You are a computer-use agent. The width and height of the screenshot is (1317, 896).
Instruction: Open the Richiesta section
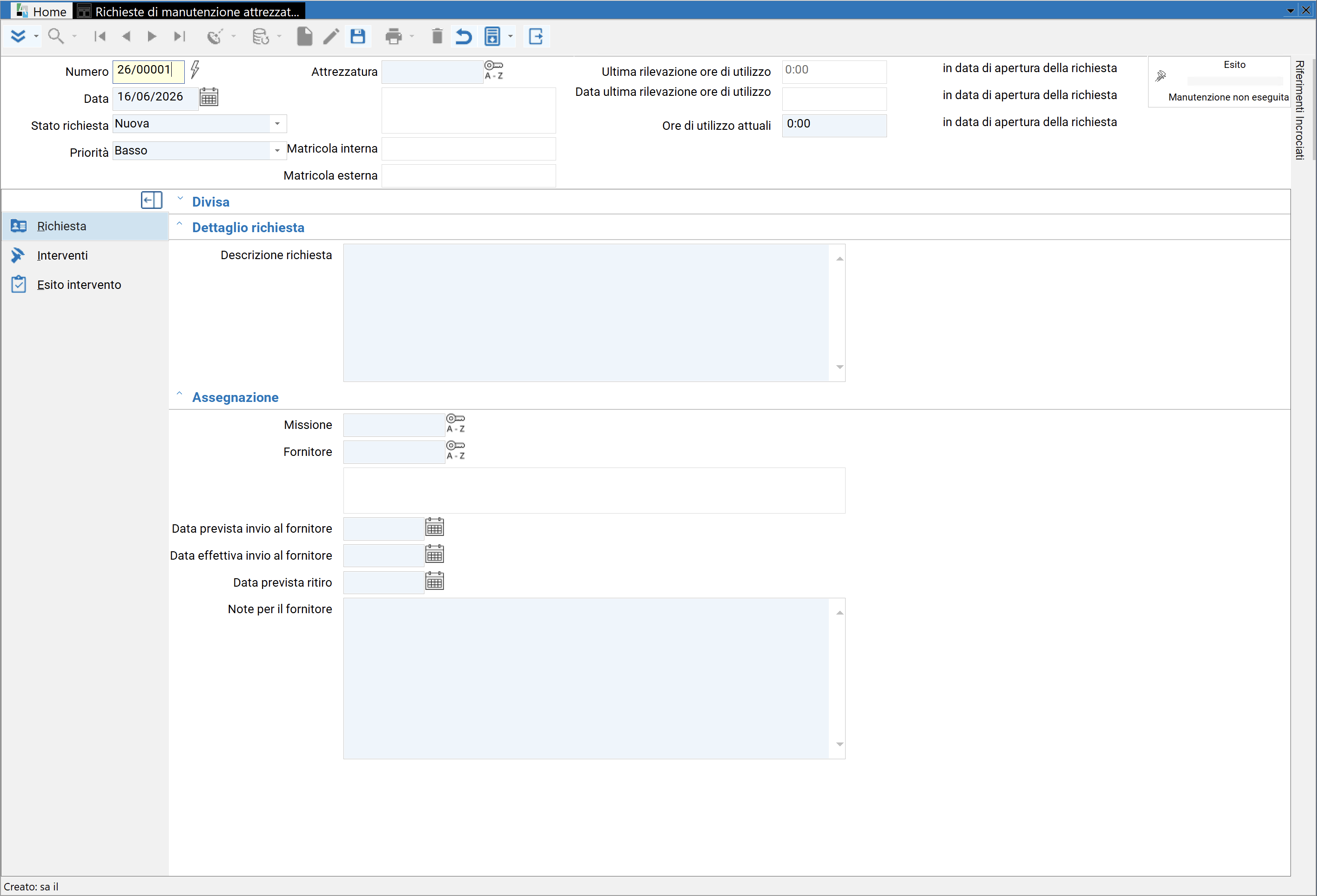(x=86, y=226)
